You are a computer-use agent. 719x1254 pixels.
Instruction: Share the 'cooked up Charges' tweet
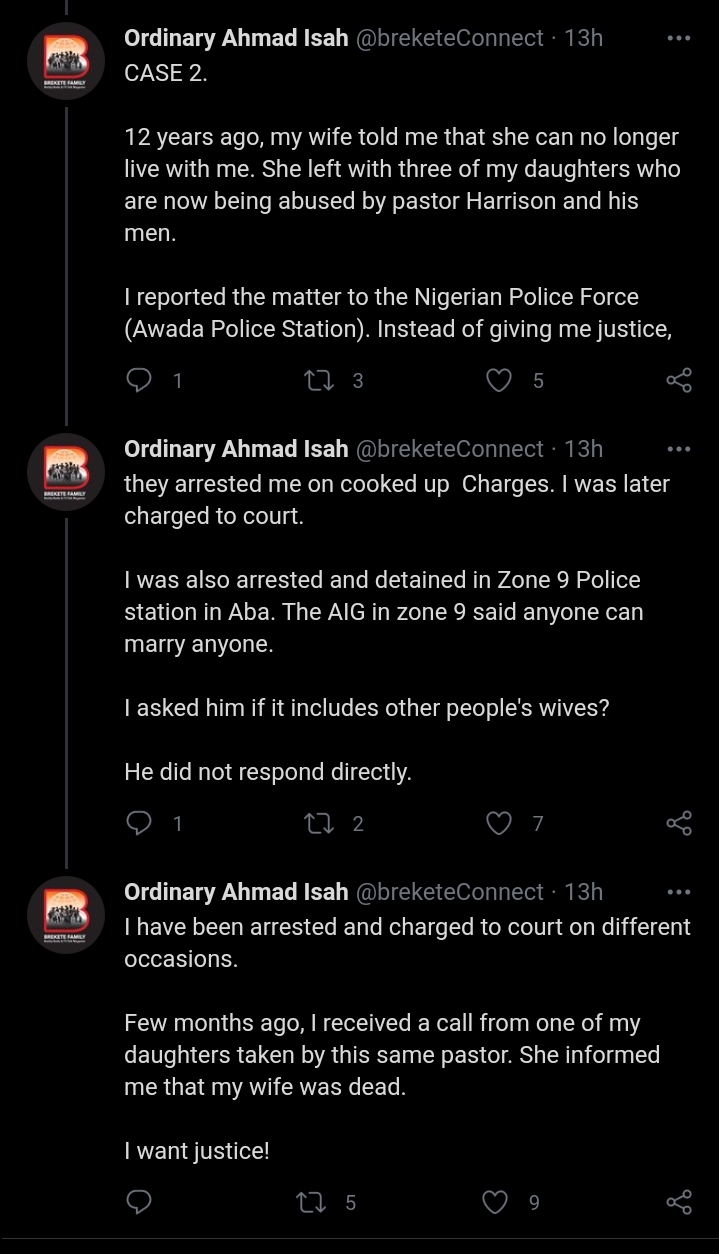tap(679, 823)
